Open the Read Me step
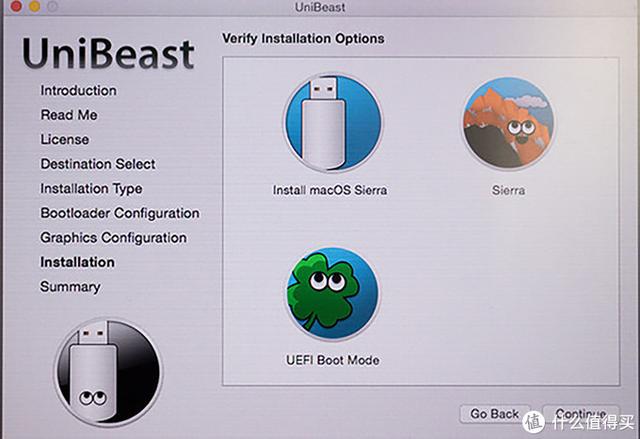The width and height of the screenshot is (640, 439). click(69, 115)
